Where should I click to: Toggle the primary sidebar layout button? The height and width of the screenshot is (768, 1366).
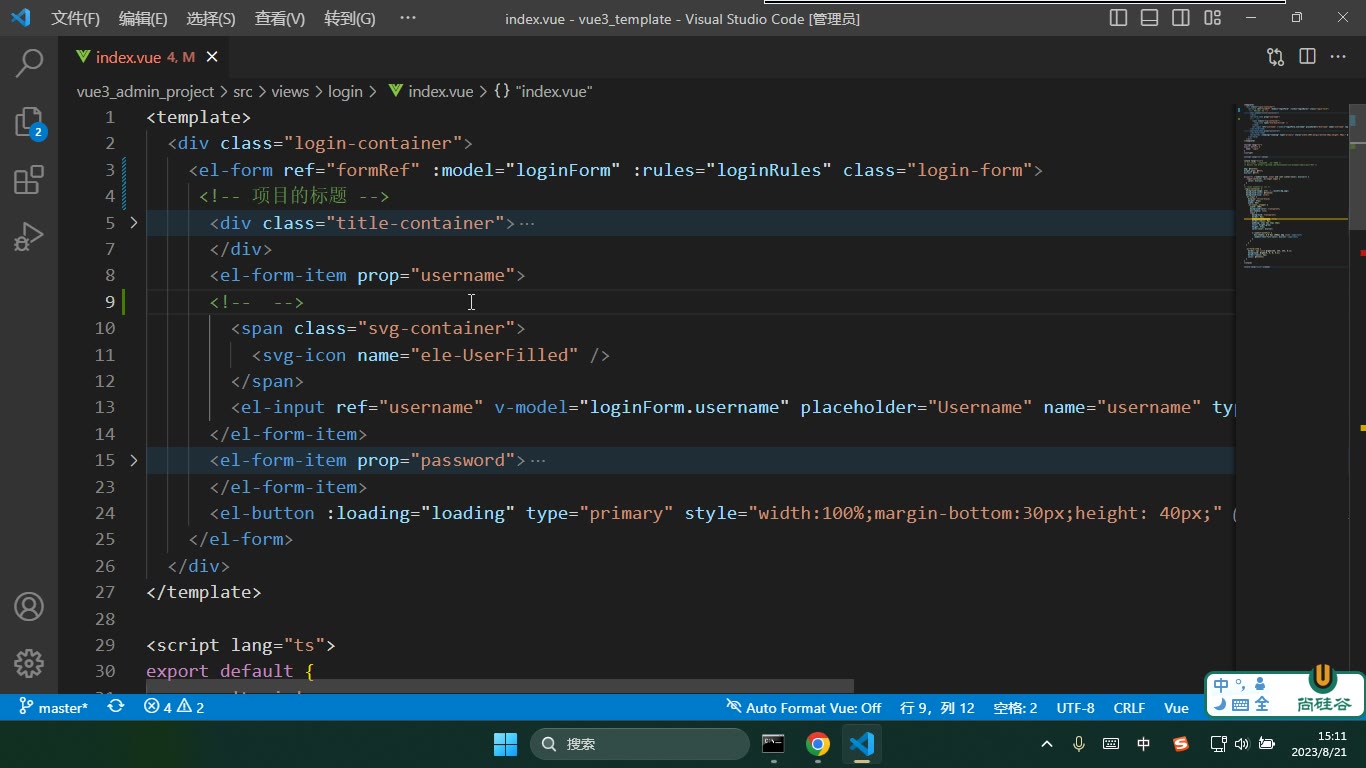[1119, 18]
